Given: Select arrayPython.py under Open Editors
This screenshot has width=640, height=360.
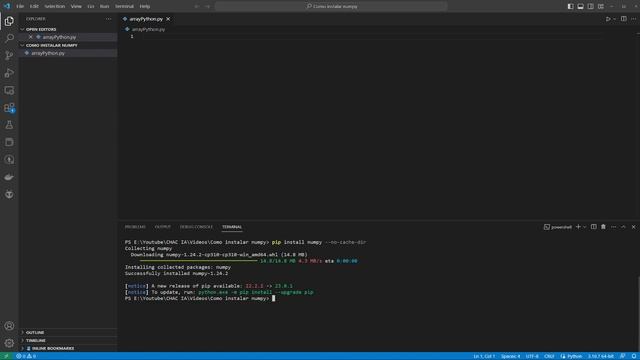Looking at the screenshot, I should click(59, 37).
